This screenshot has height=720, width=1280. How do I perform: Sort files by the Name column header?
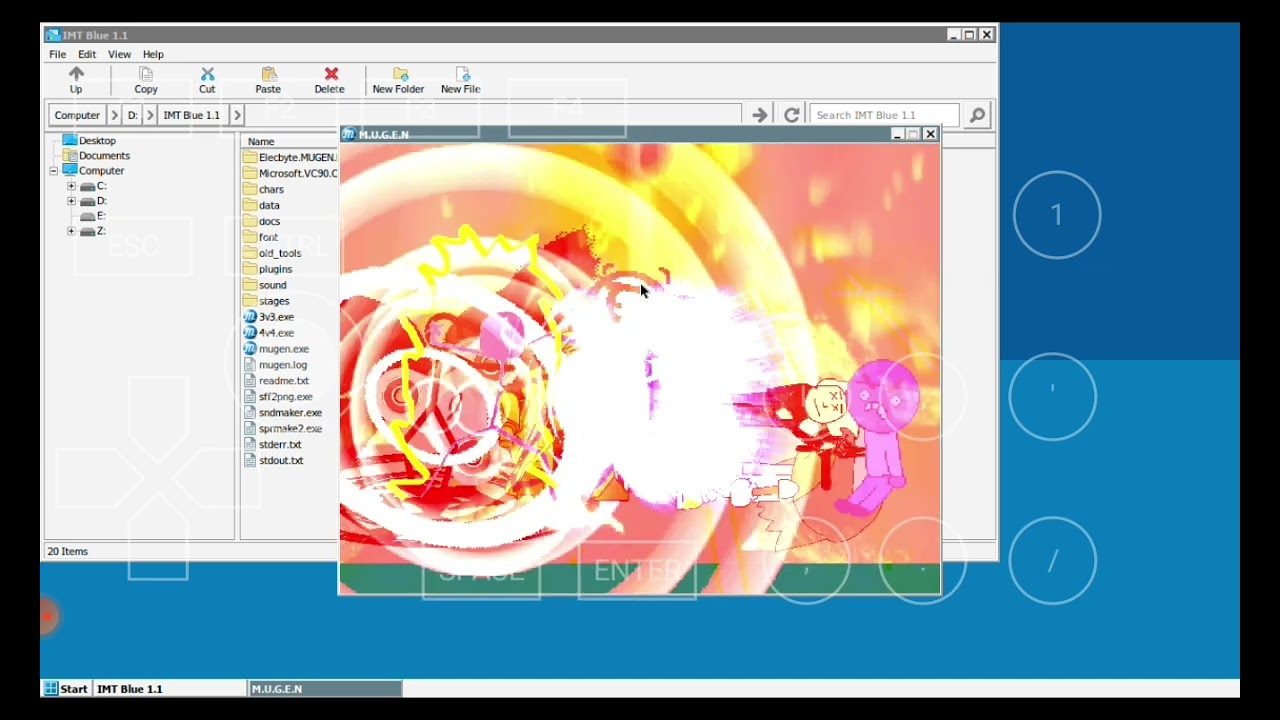tap(290, 141)
